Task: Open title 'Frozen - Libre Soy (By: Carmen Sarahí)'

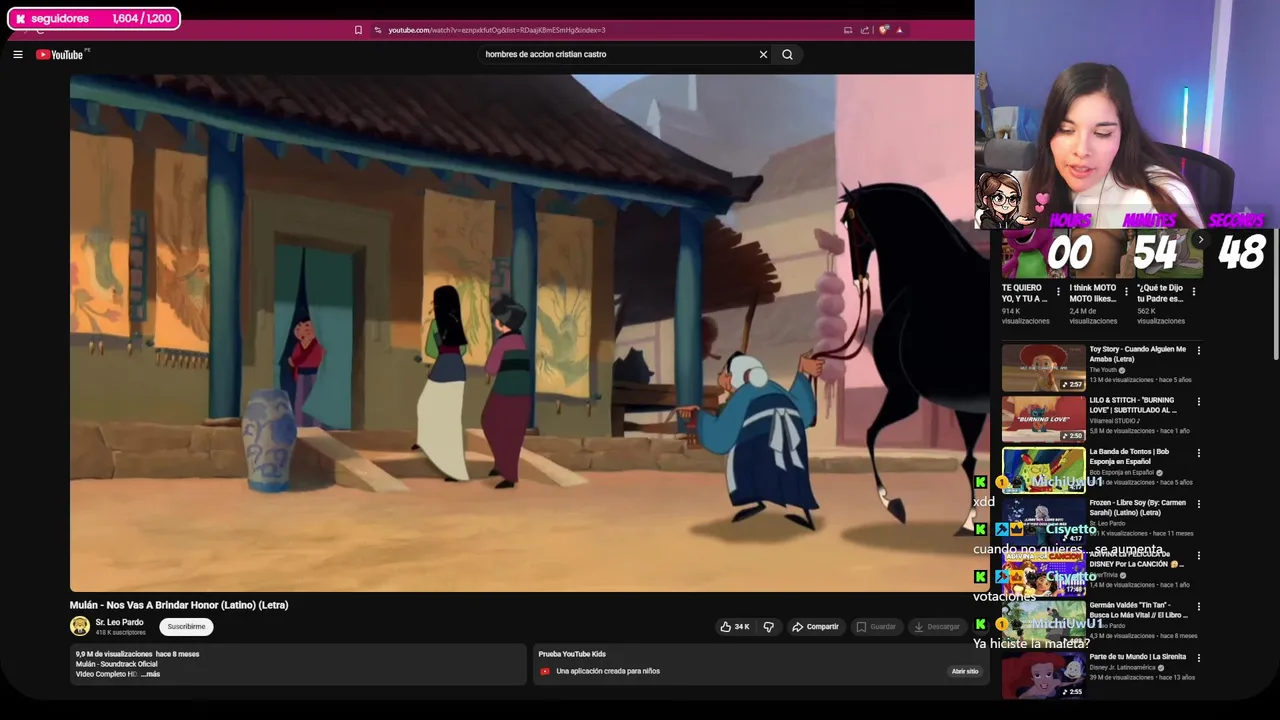Action: click(1138, 508)
